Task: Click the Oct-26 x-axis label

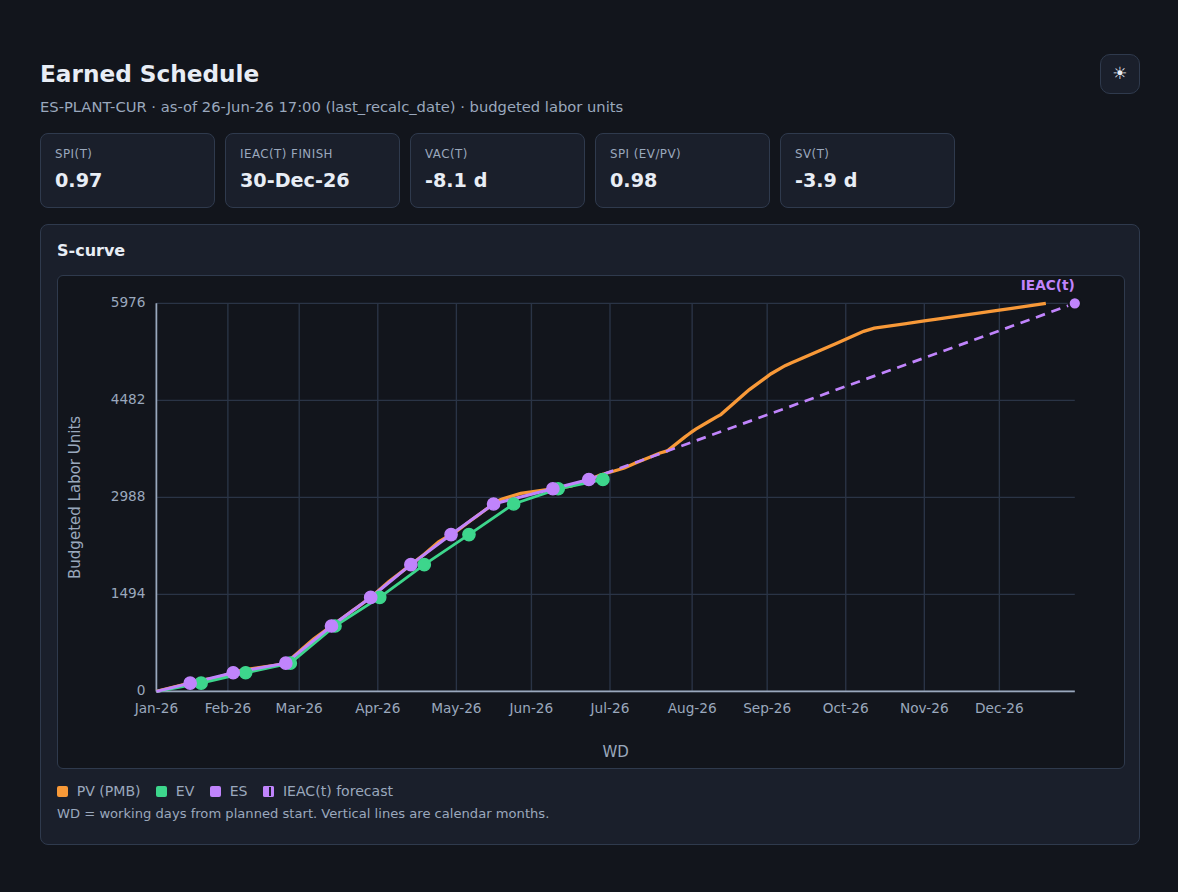Action: point(845,708)
